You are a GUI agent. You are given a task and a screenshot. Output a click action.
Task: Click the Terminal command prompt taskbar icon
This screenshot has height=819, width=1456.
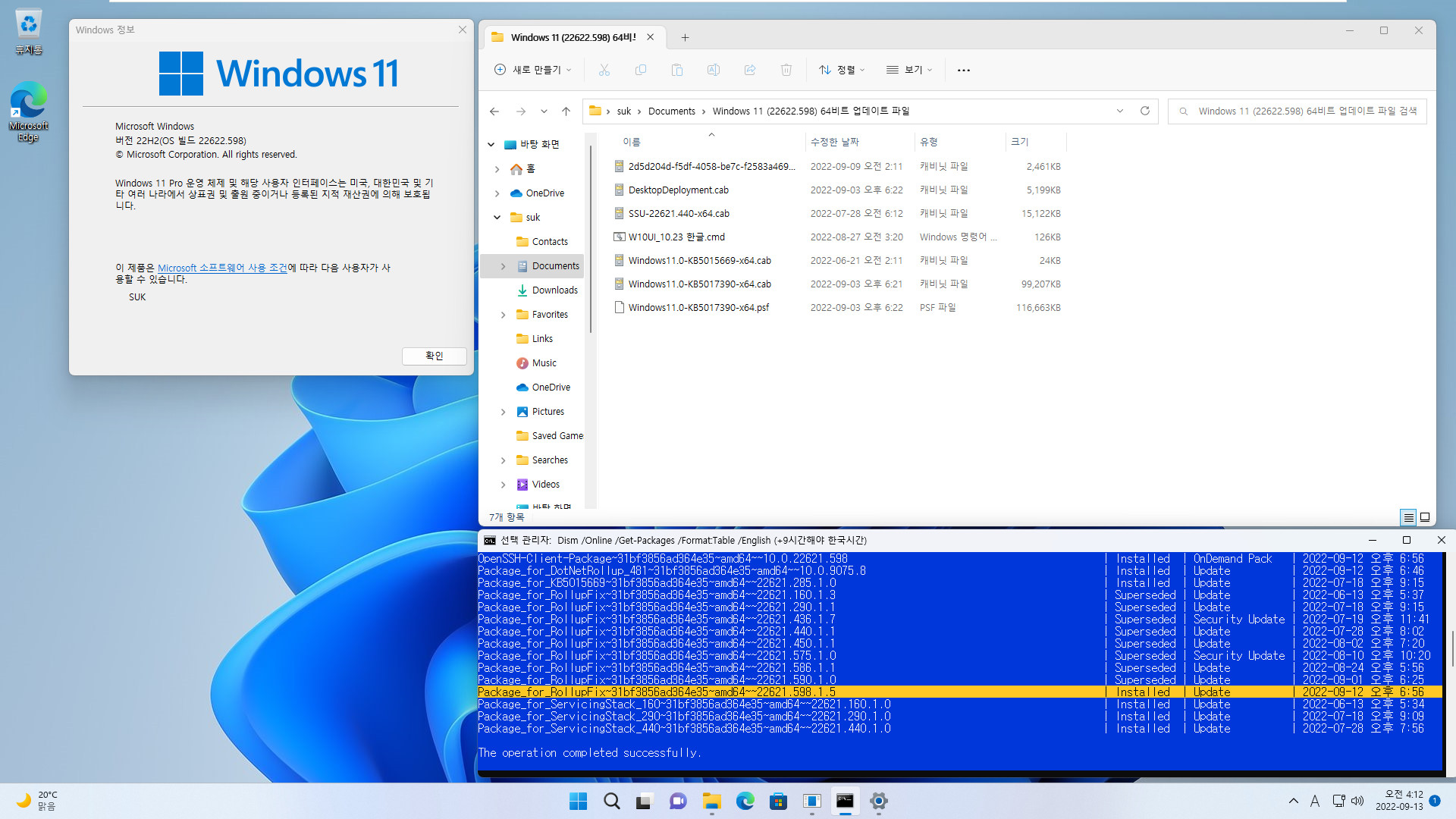tap(845, 801)
